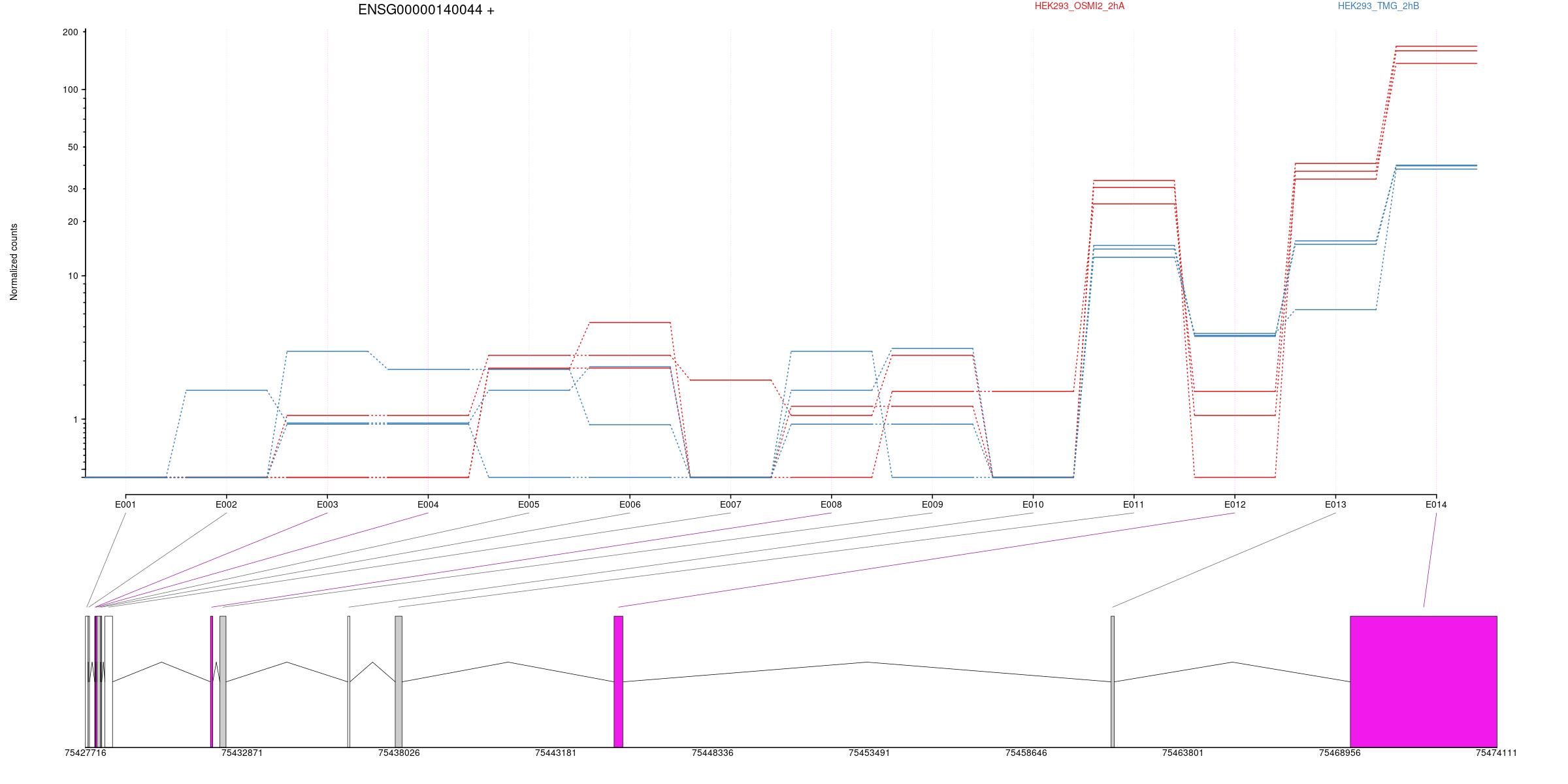Image resolution: width=1568 pixels, height=784 pixels.
Task: Click top red line segment at E011
Action: 1134,180
